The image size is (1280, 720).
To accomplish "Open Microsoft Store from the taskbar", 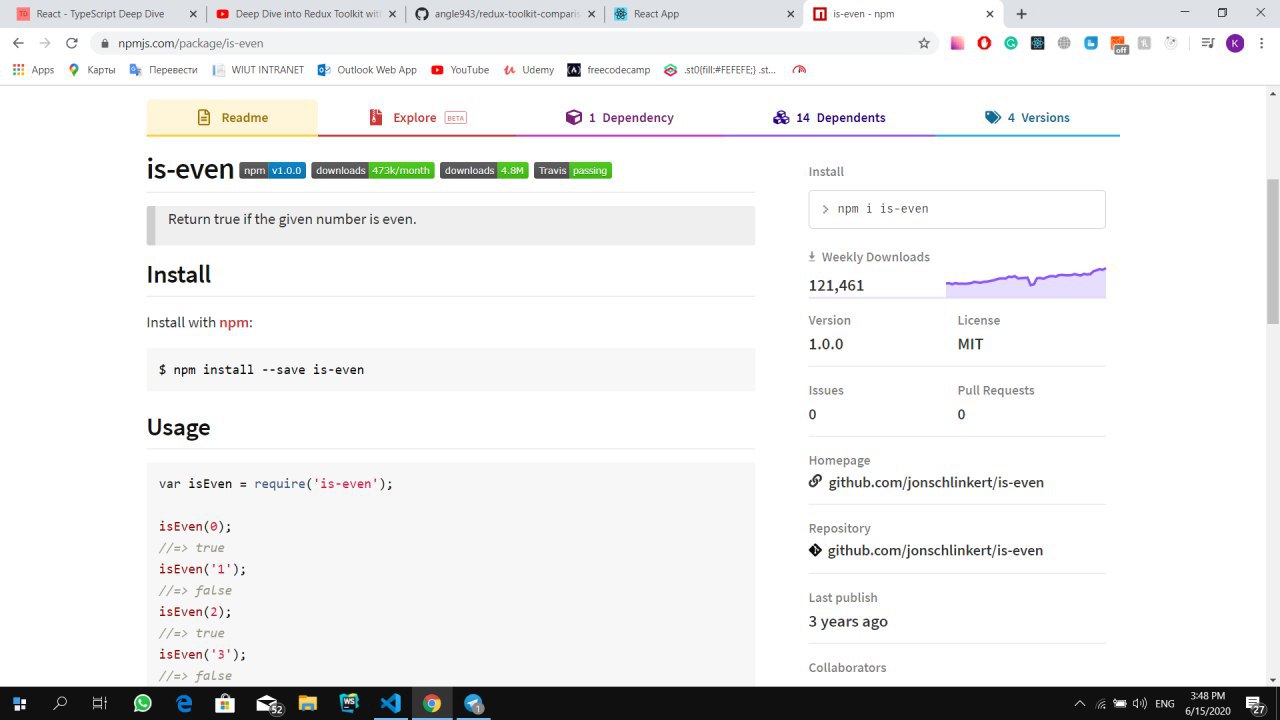I will click(x=225, y=703).
